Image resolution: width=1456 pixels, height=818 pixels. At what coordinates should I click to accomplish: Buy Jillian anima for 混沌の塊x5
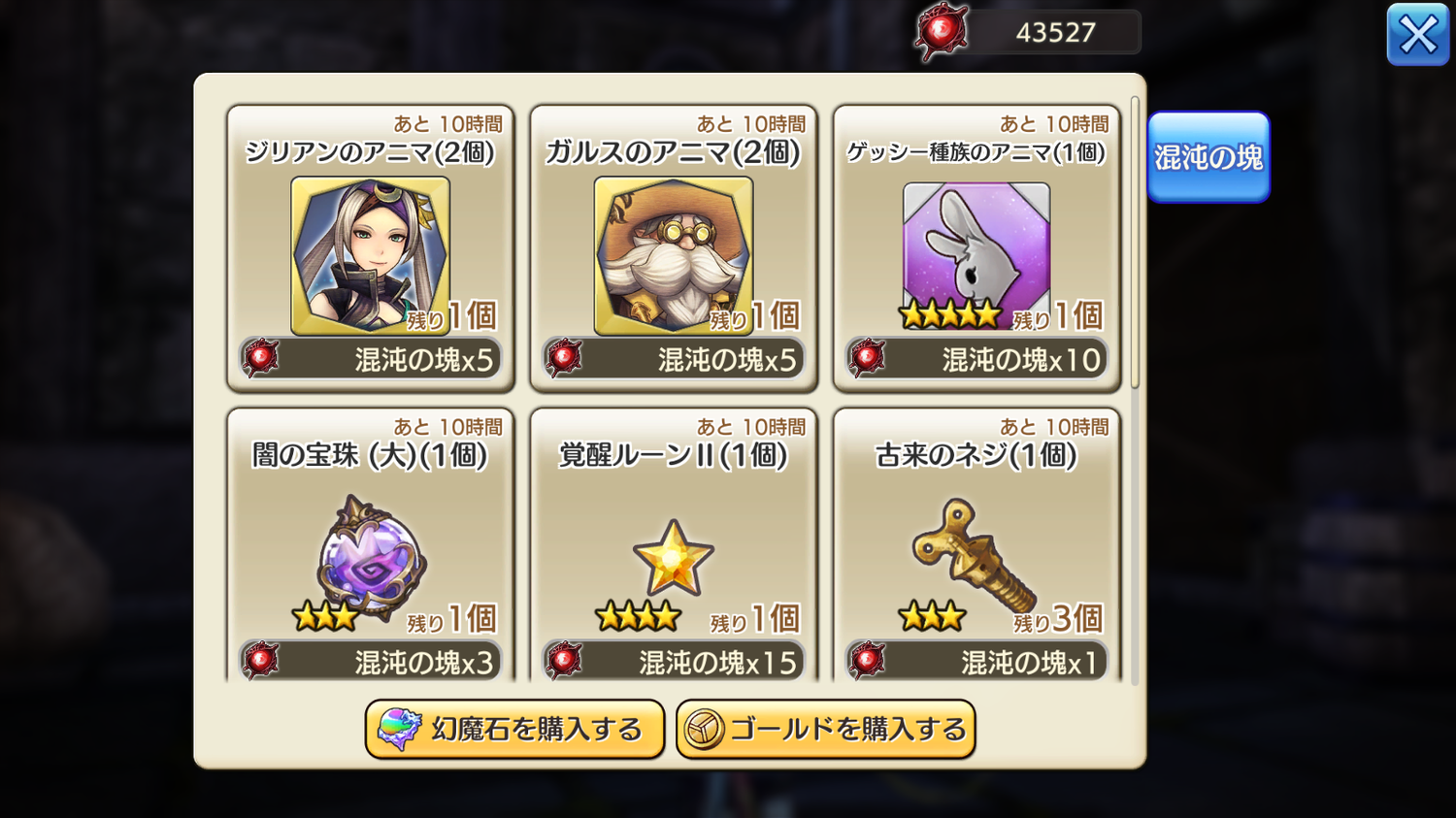[371, 359]
